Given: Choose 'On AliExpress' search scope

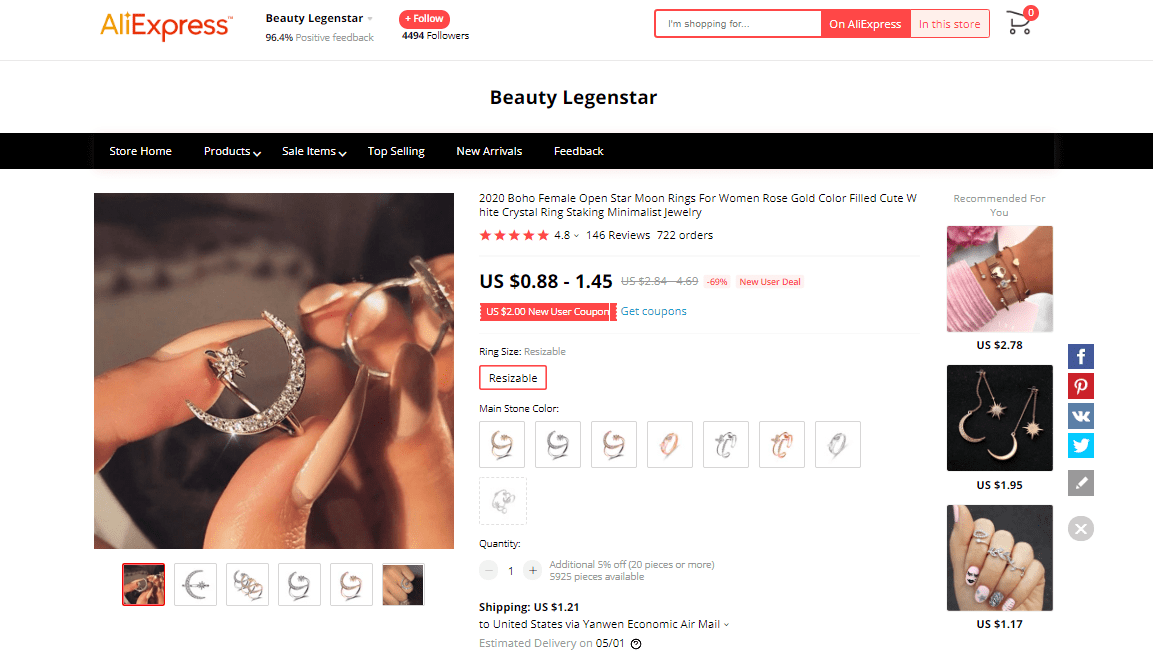Looking at the screenshot, I should point(865,24).
